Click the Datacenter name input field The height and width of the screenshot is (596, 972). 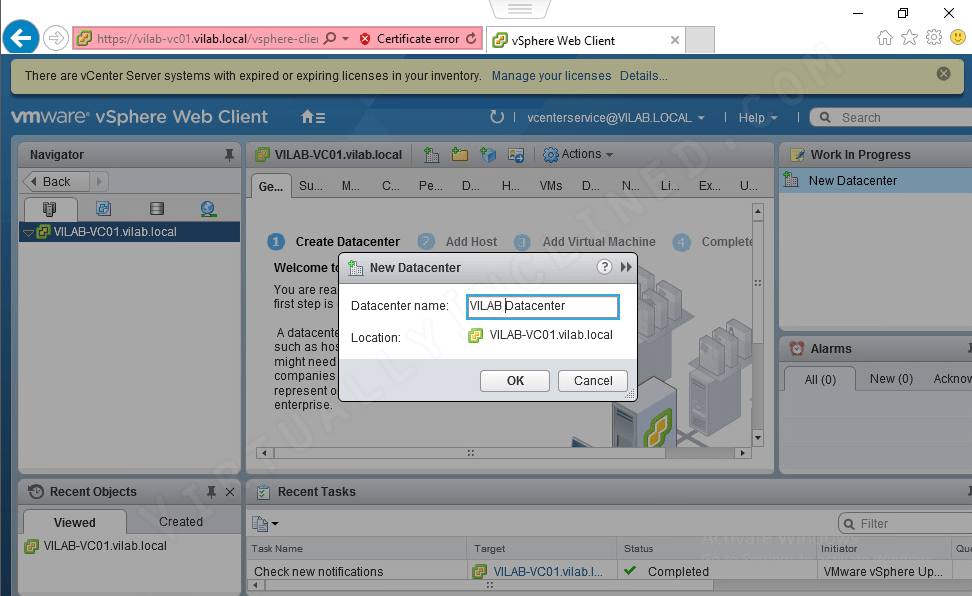coord(542,306)
